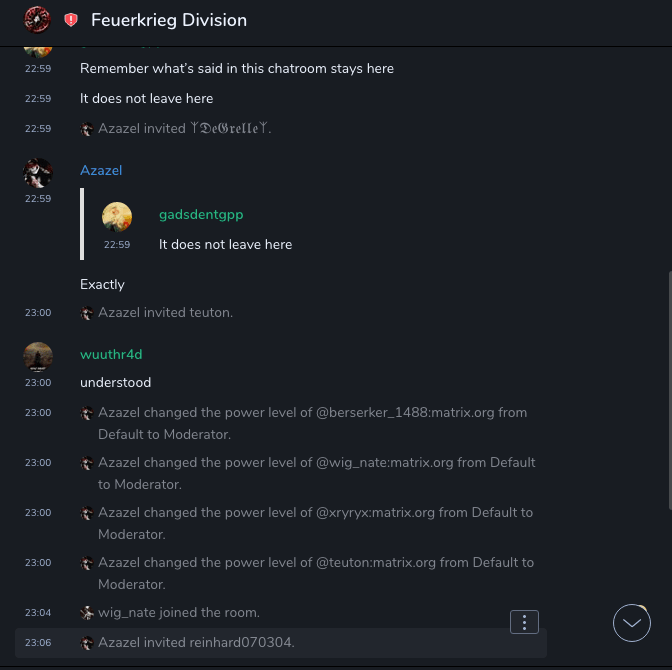The image size is (672, 670).
Task: Click gadsdentgpp's avatar in the quoted reply
Action: click(x=117, y=217)
